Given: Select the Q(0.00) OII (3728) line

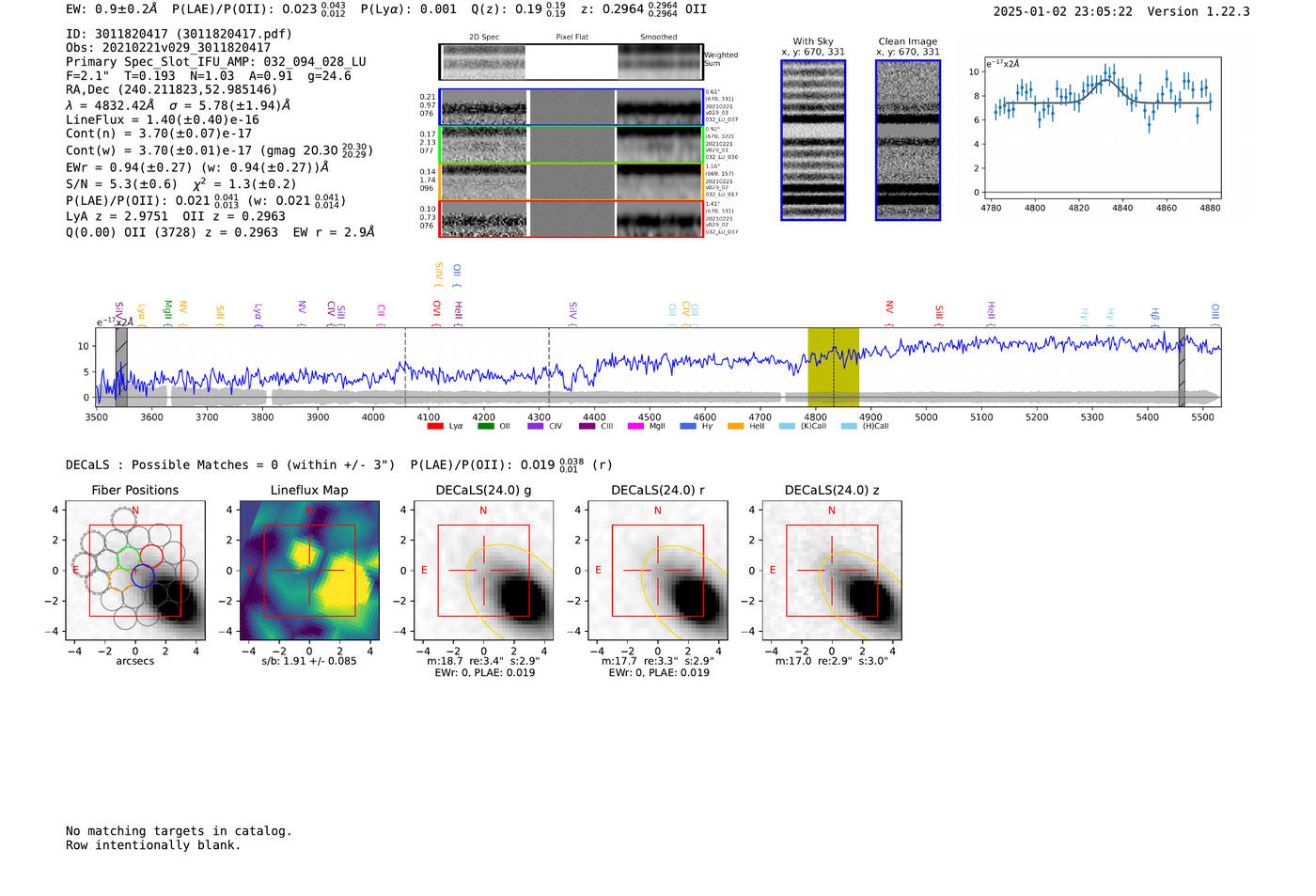Looking at the screenshot, I should tap(220, 232).
